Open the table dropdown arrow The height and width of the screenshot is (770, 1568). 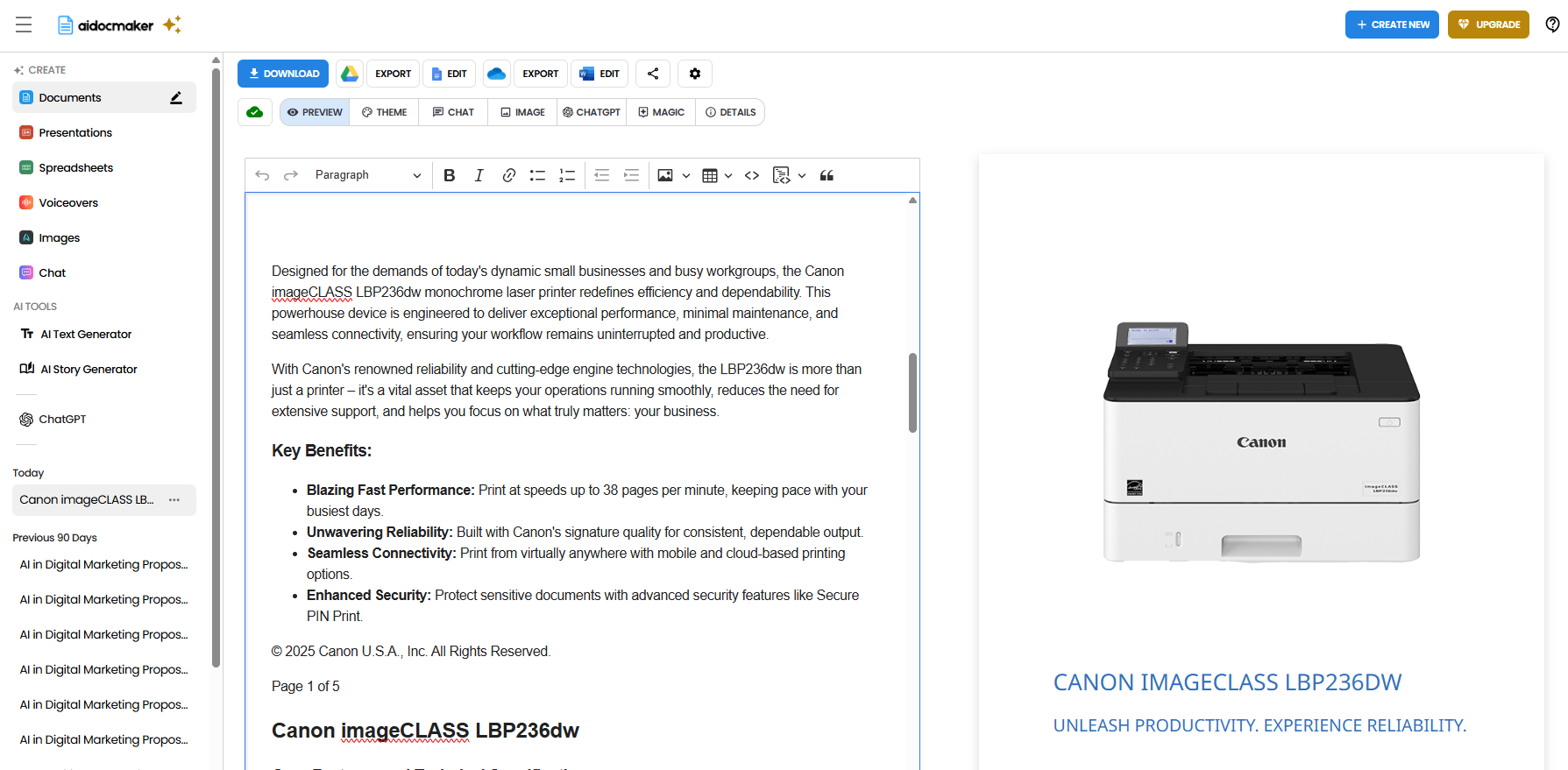[x=728, y=175]
